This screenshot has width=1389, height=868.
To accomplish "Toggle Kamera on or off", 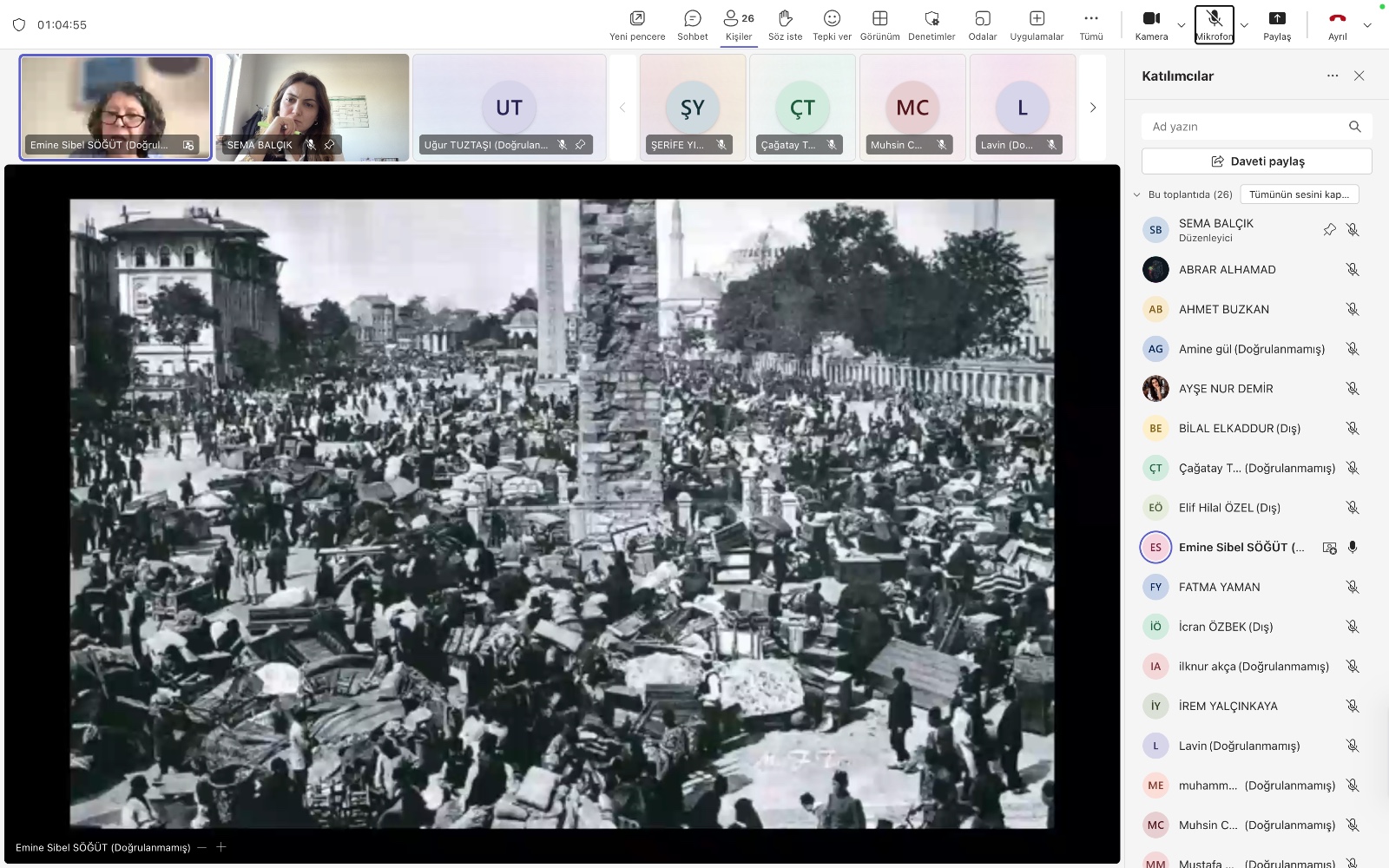I will pos(1151,24).
